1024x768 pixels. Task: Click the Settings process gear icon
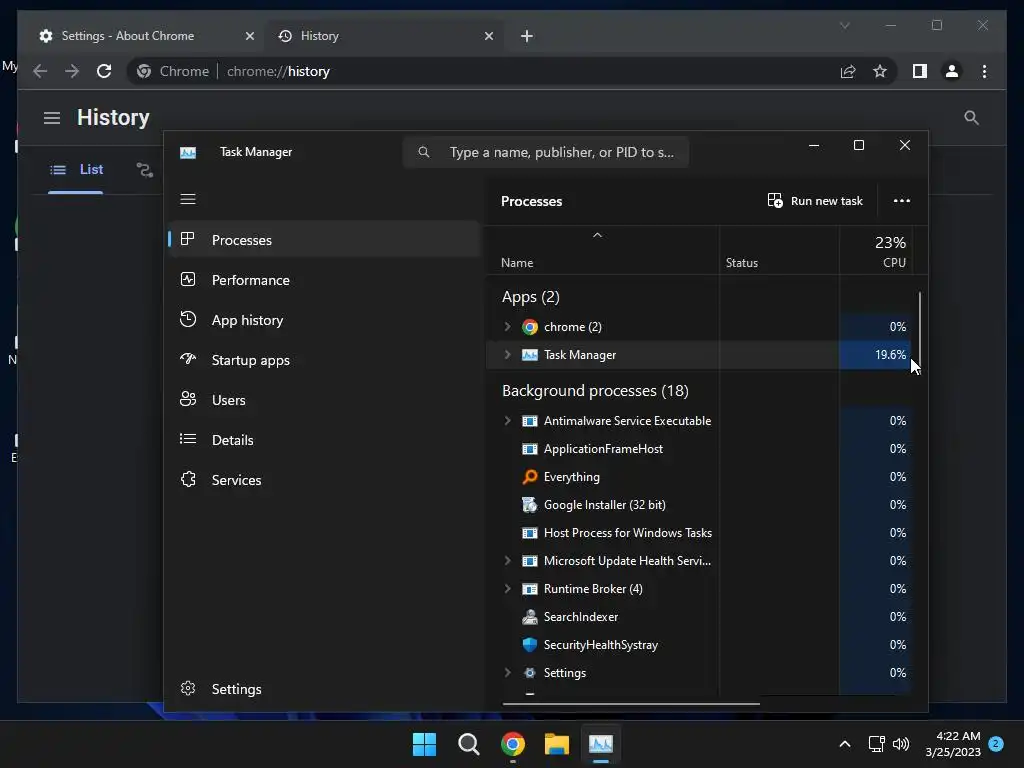(530, 673)
